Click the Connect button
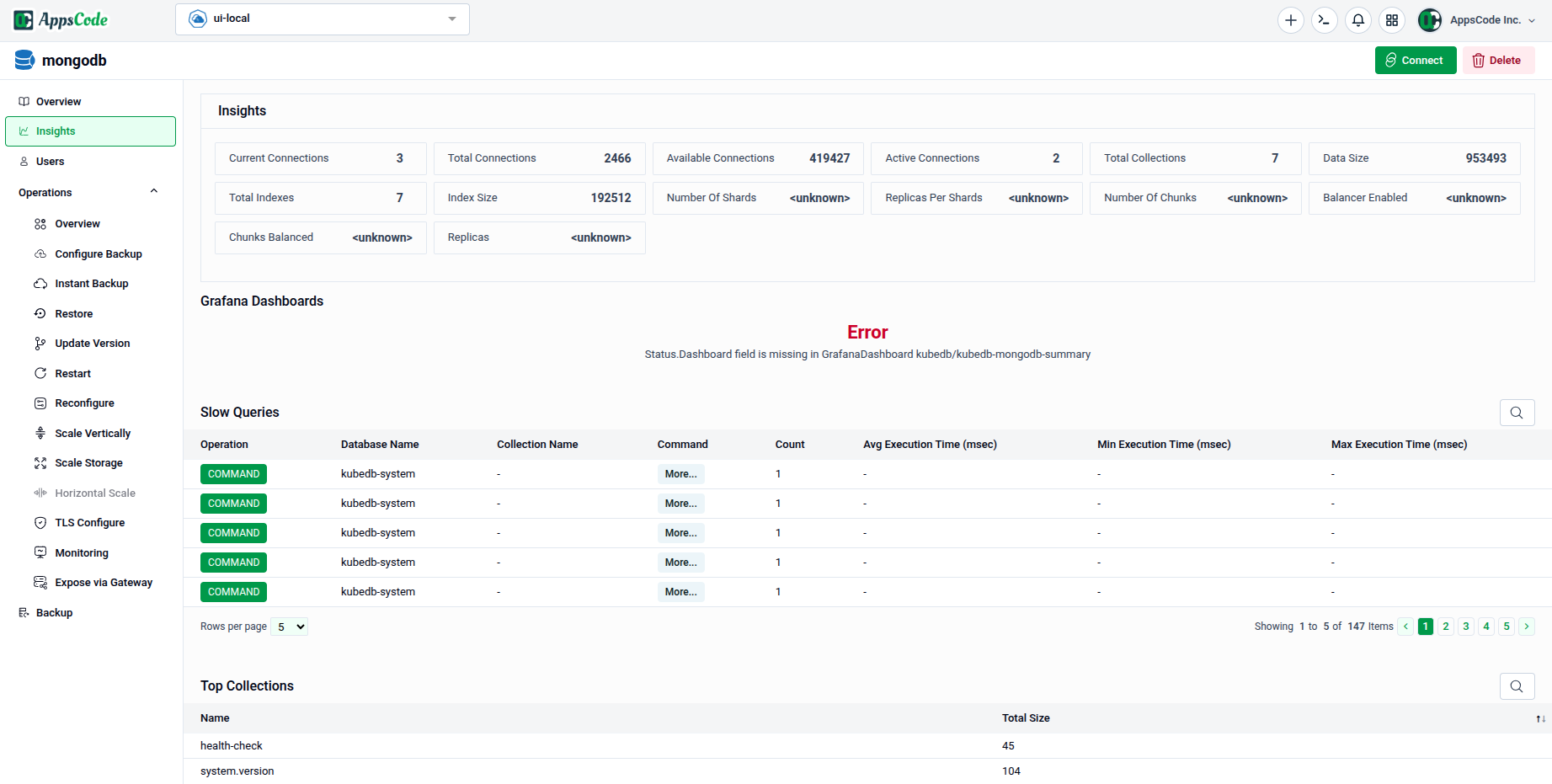Image resolution: width=1552 pixels, height=784 pixels. (x=1416, y=60)
